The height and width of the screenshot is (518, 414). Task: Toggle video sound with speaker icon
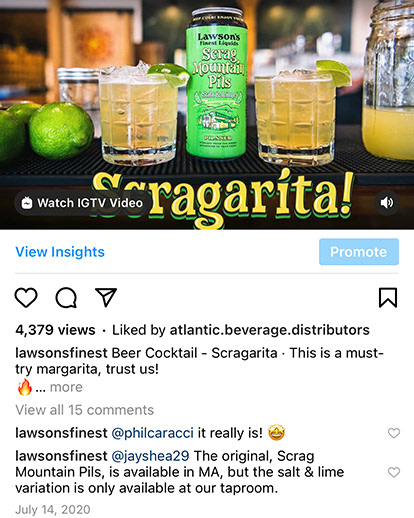point(387,203)
